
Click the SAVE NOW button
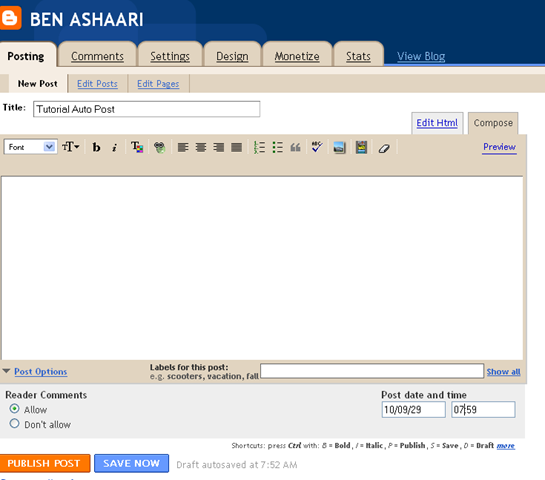(131, 463)
